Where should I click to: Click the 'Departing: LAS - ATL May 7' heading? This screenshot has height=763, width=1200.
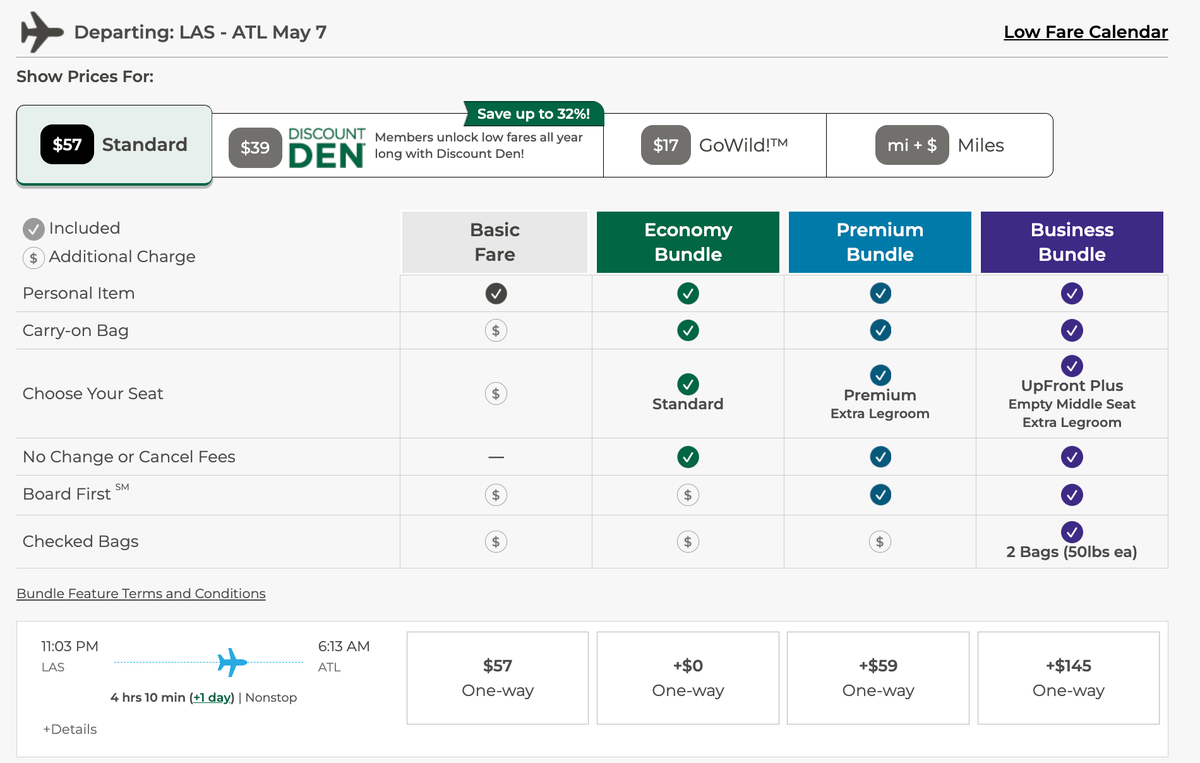201,32
